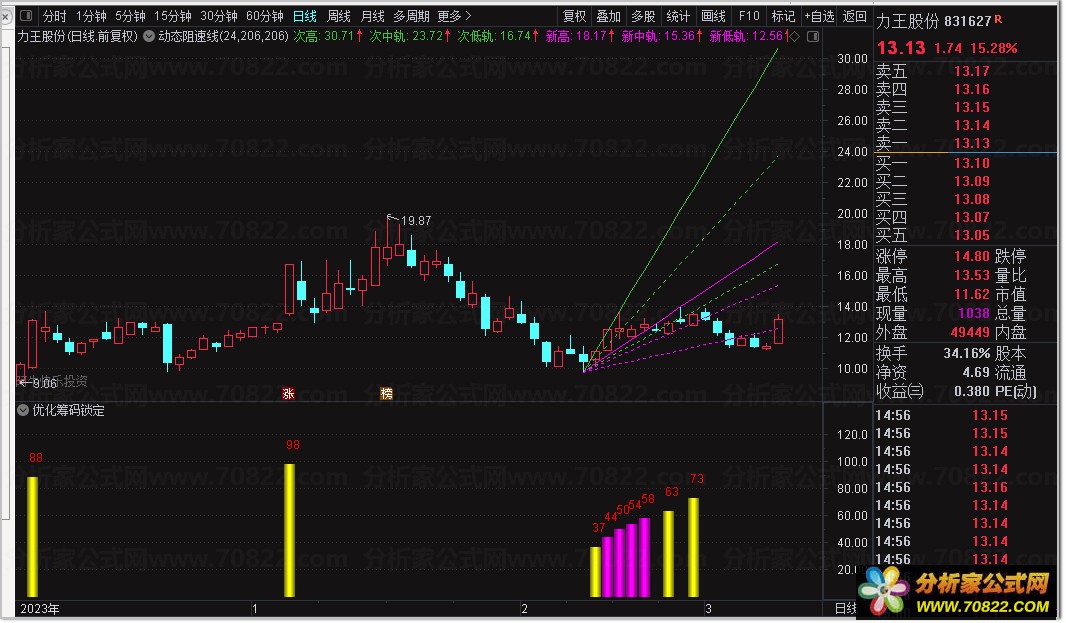Click the 2023年 timeline label
The height and width of the screenshot is (623, 1066).
click(x=39, y=609)
